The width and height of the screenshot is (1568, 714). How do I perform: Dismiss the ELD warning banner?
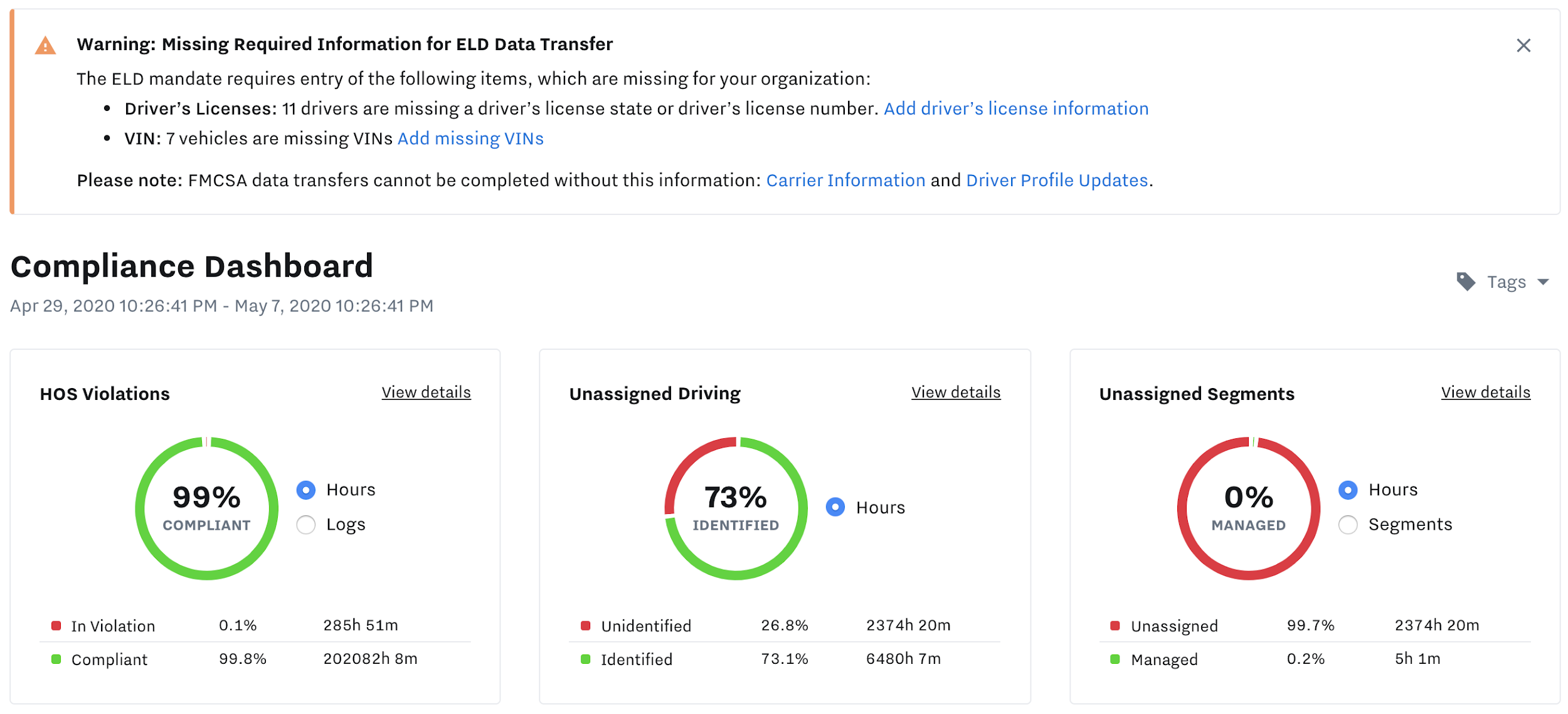point(1523,45)
